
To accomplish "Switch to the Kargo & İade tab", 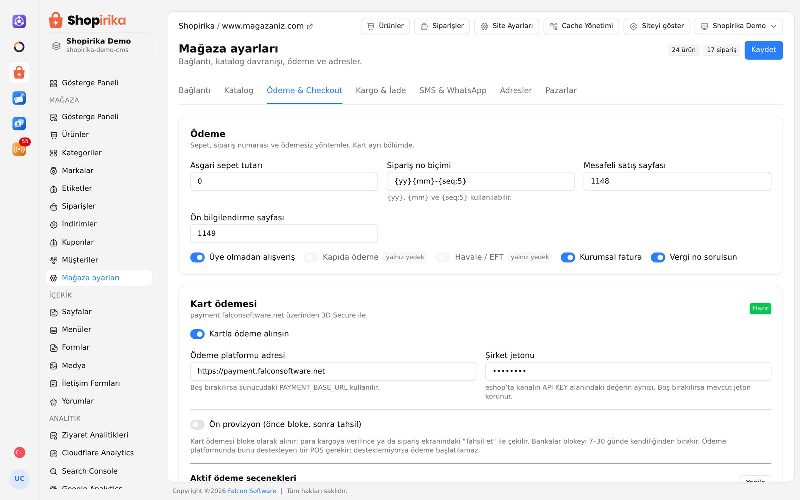I will (381, 90).
